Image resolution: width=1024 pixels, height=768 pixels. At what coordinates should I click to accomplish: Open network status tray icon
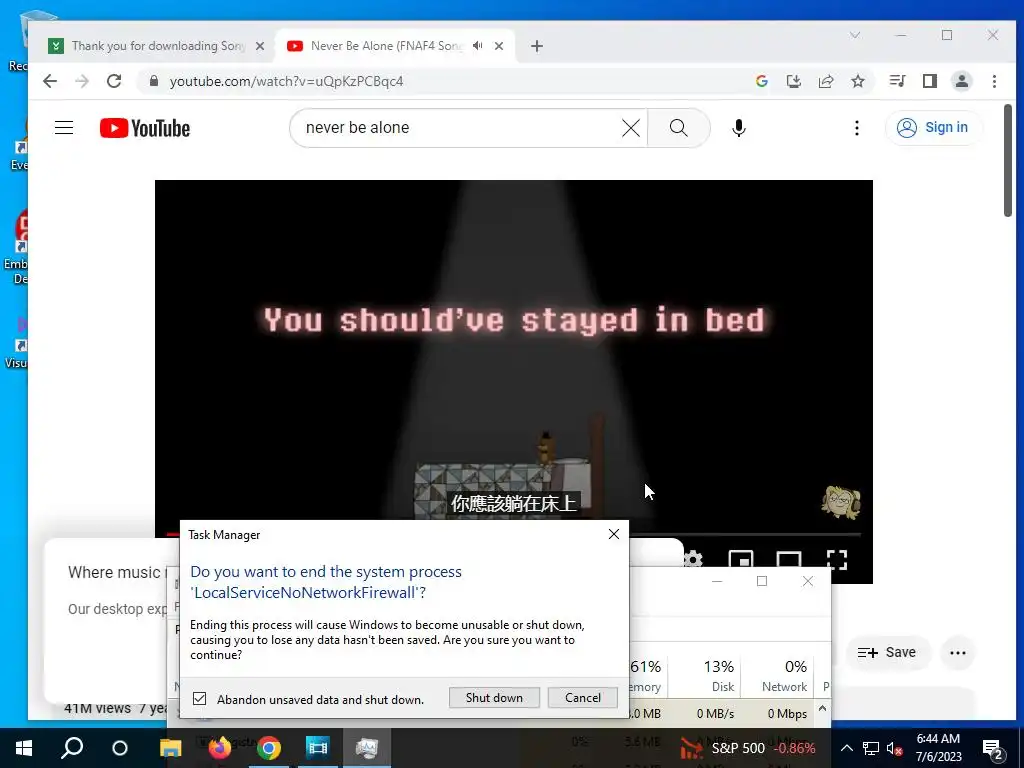(871, 748)
